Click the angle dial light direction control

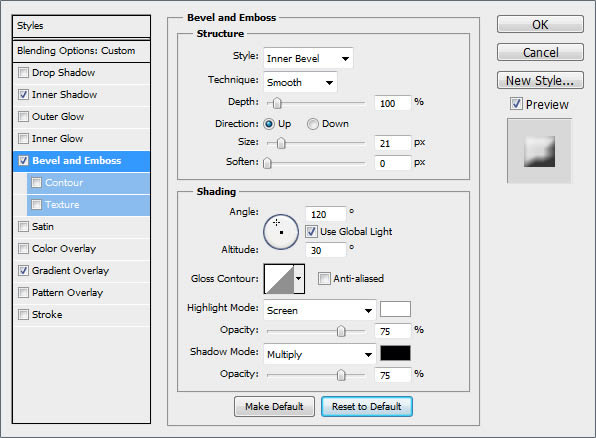pyautogui.click(x=281, y=232)
